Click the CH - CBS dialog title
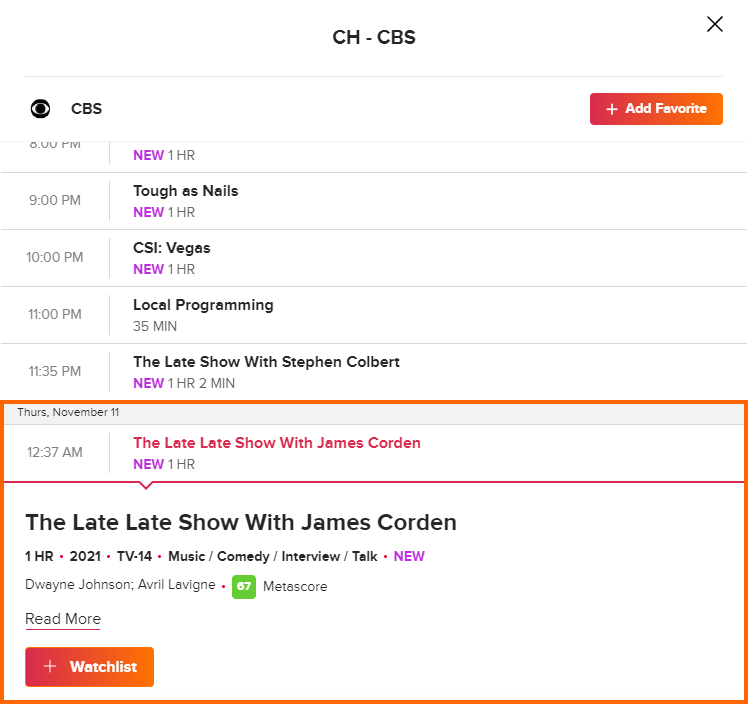 click(374, 37)
